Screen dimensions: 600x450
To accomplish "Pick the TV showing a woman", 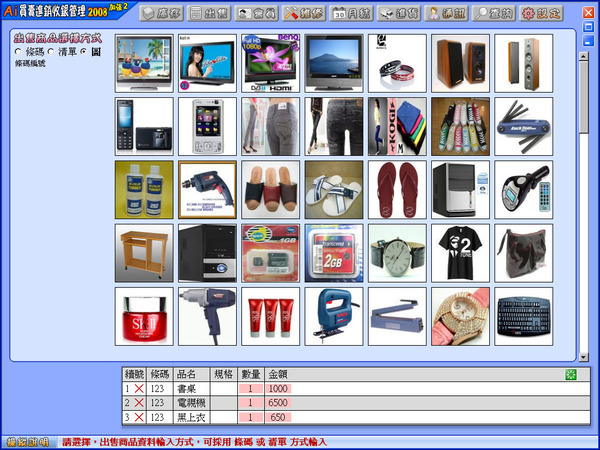I will (x=207, y=64).
